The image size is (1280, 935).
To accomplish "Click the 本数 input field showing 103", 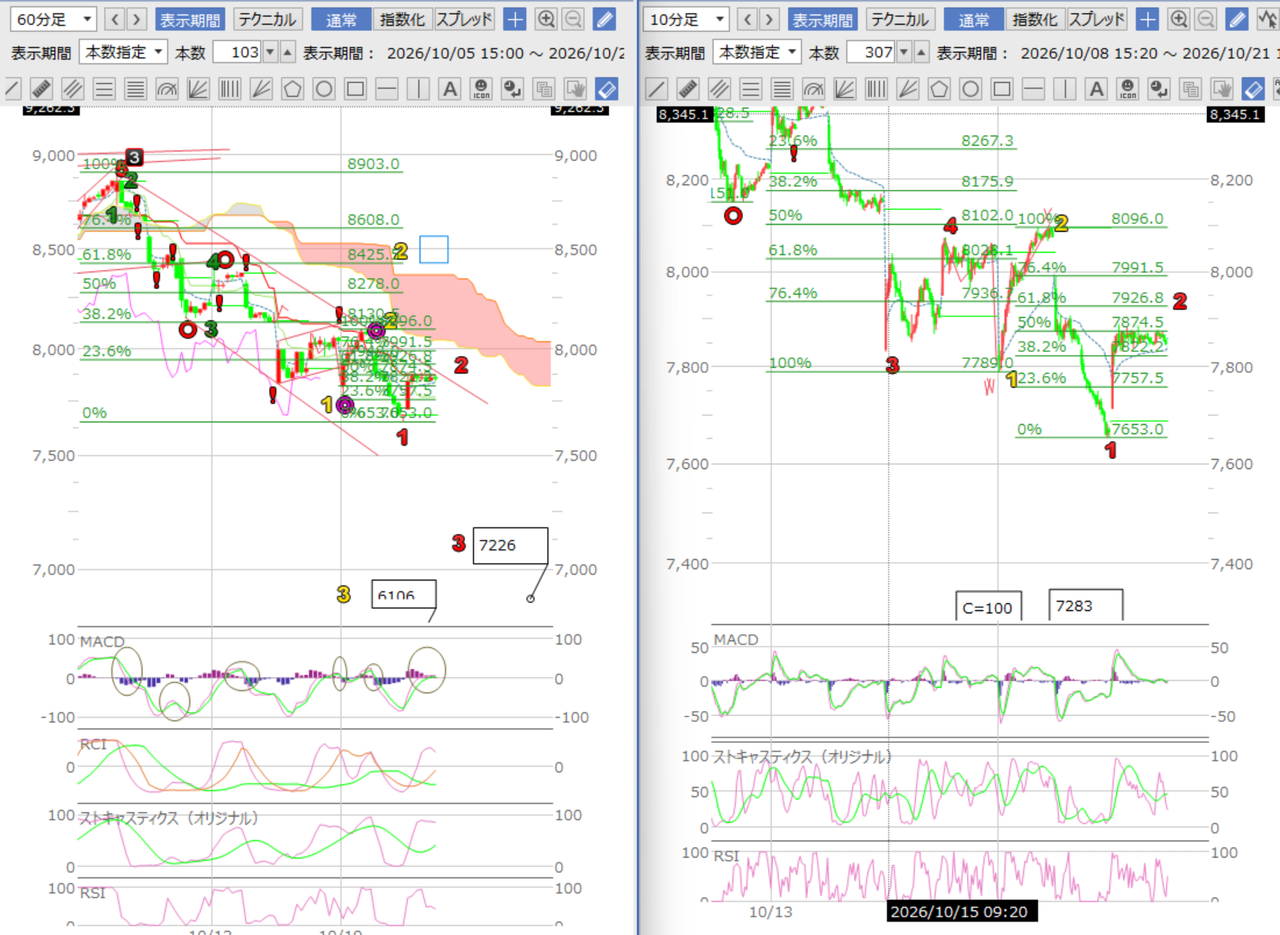I will (x=237, y=53).
